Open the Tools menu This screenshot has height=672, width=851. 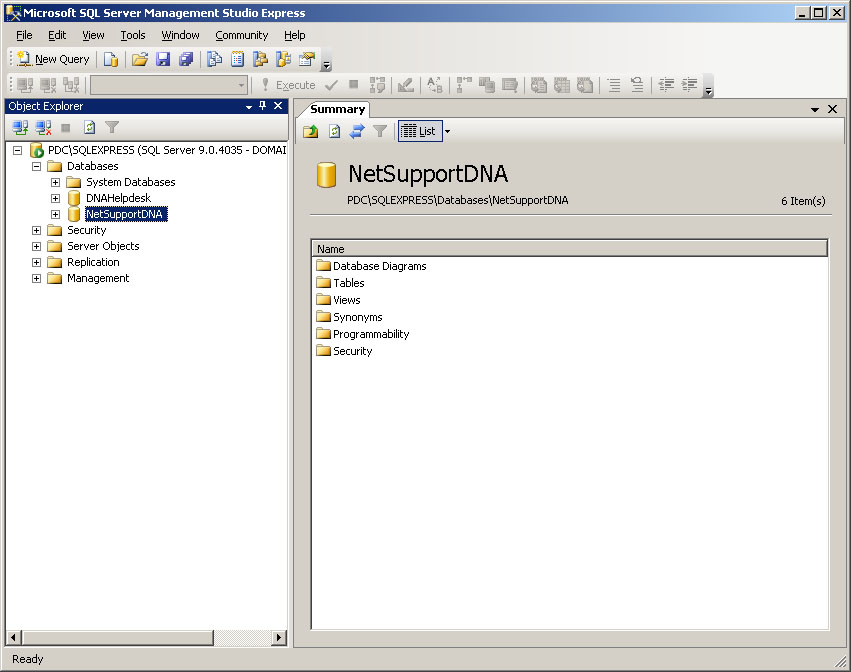coord(133,35)
